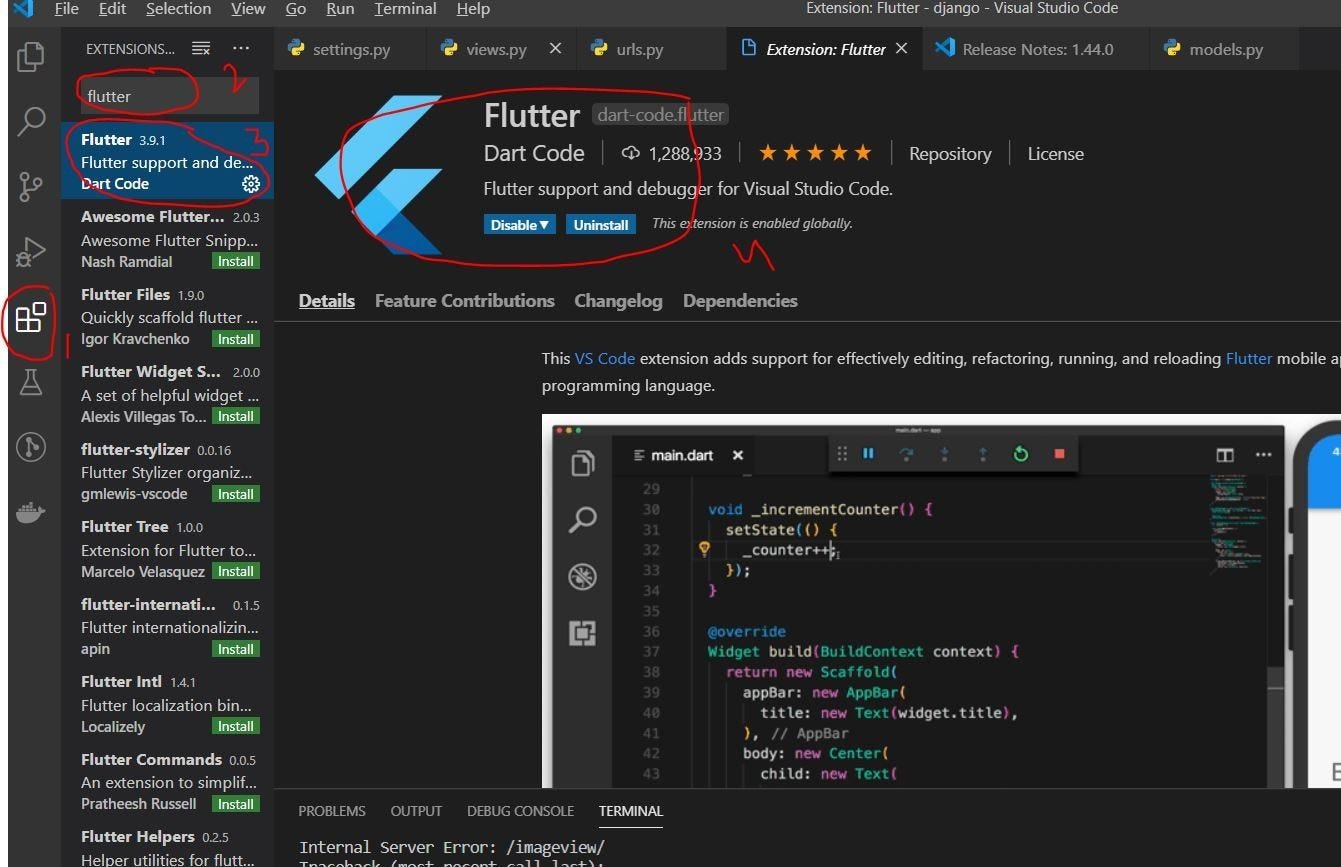Open the Edit menu
Viewport: 1341px width, 867px height.
coord(113,9)
